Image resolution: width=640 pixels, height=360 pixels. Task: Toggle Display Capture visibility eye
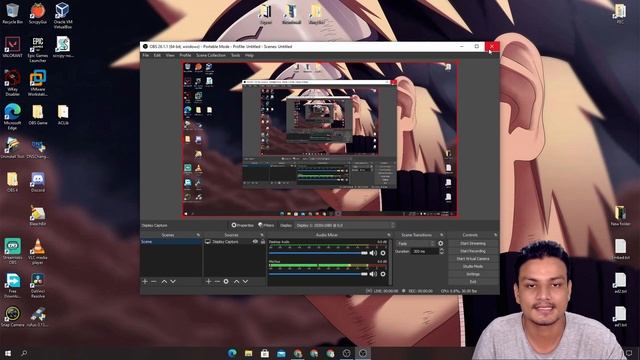coord(255,242)
